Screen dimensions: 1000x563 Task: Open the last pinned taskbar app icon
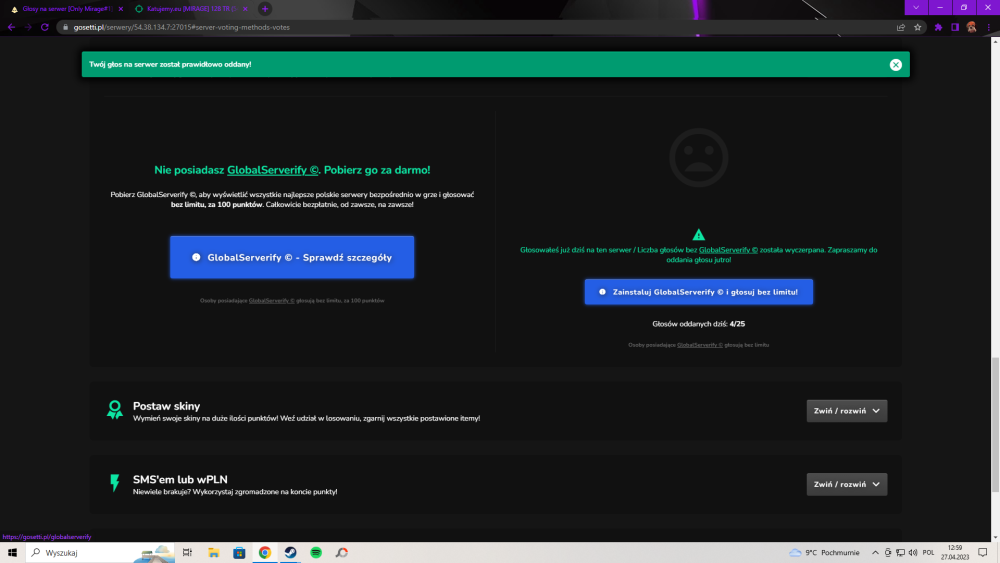342,553
